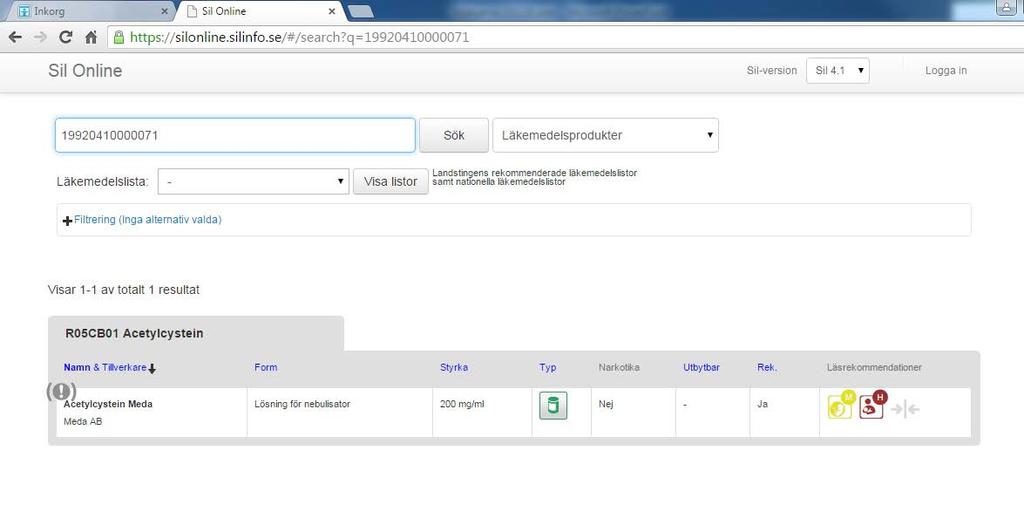Image resolution: width=1024 pixels, height=505 pixels.
Task: Click the Logga in link
Action: tap(946, 71)
